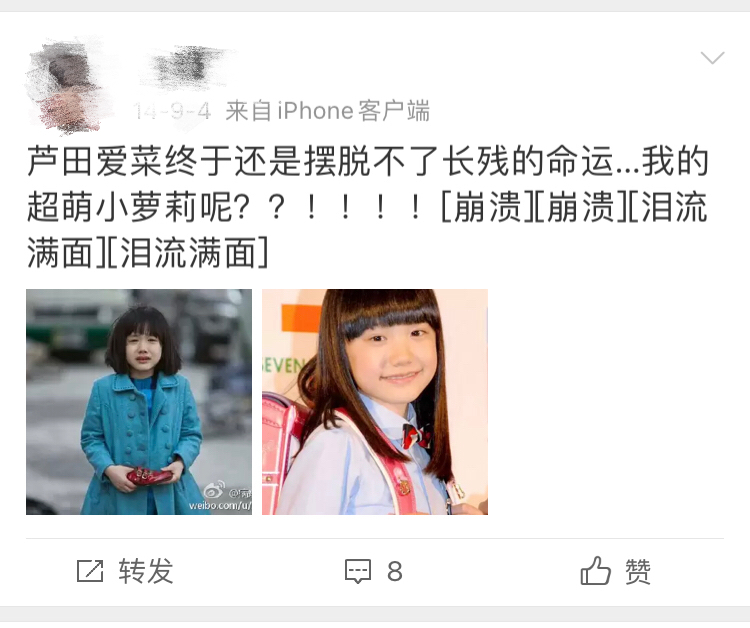Tap the 14-9-4 post date

172,111
